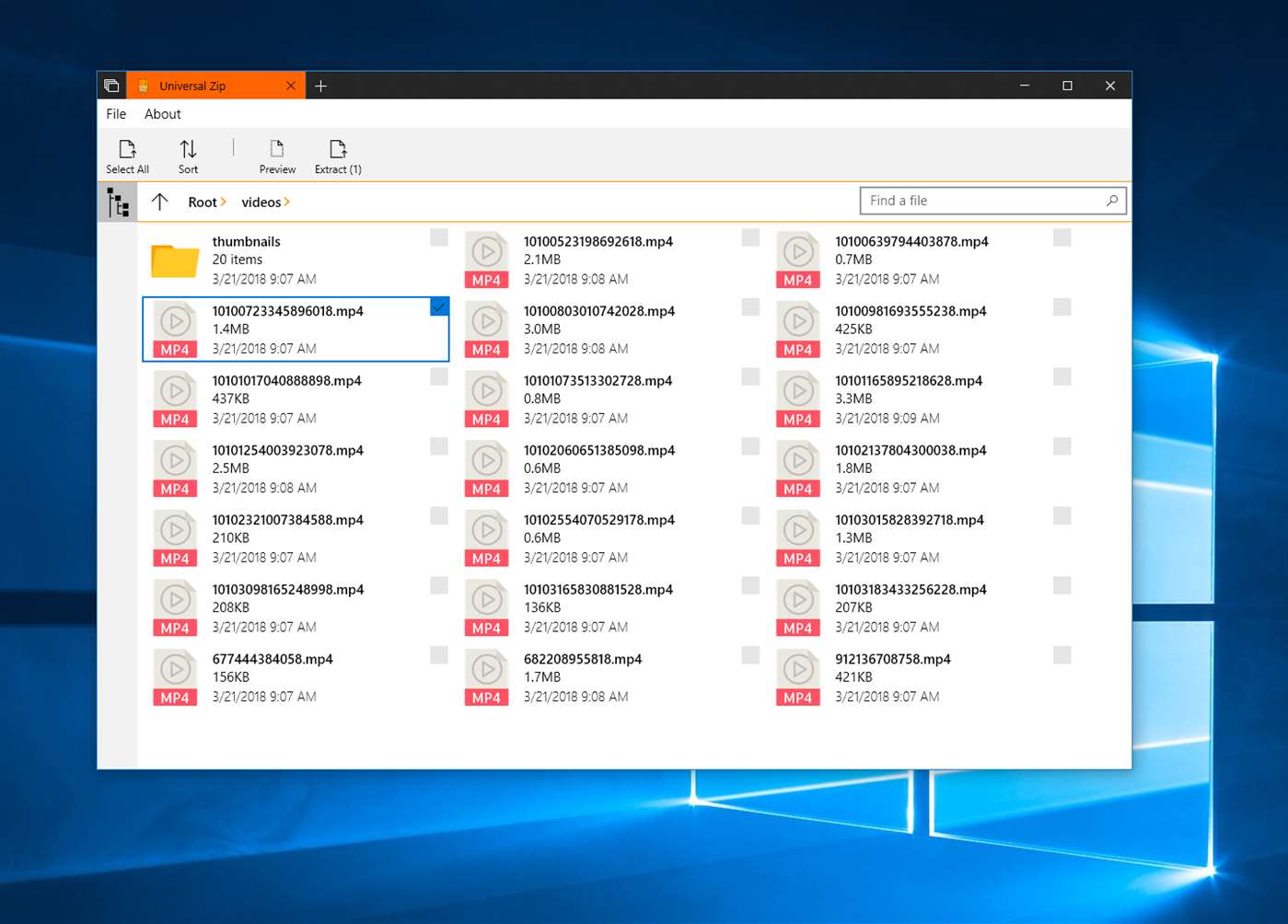Screen dimensions: 1288x924
Task: Tick the 10100981693555238.mp4 checkbox
Action: 1062,307
